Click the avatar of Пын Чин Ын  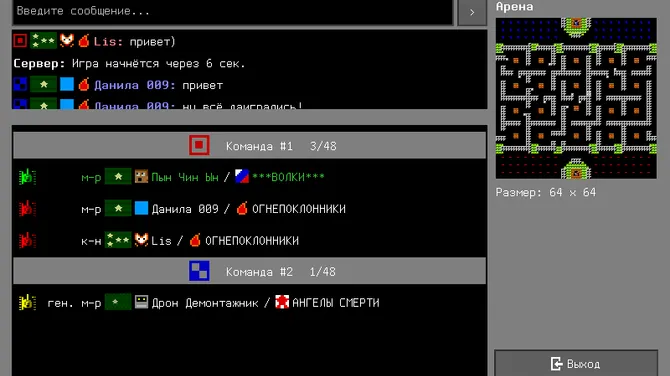pos(141,176)
